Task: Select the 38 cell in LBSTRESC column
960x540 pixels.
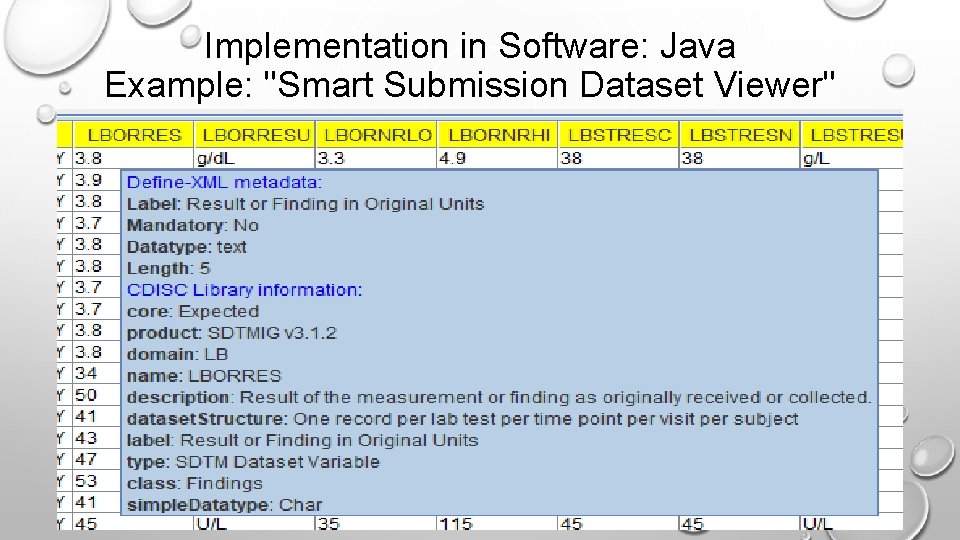Action: pos(618,159)
